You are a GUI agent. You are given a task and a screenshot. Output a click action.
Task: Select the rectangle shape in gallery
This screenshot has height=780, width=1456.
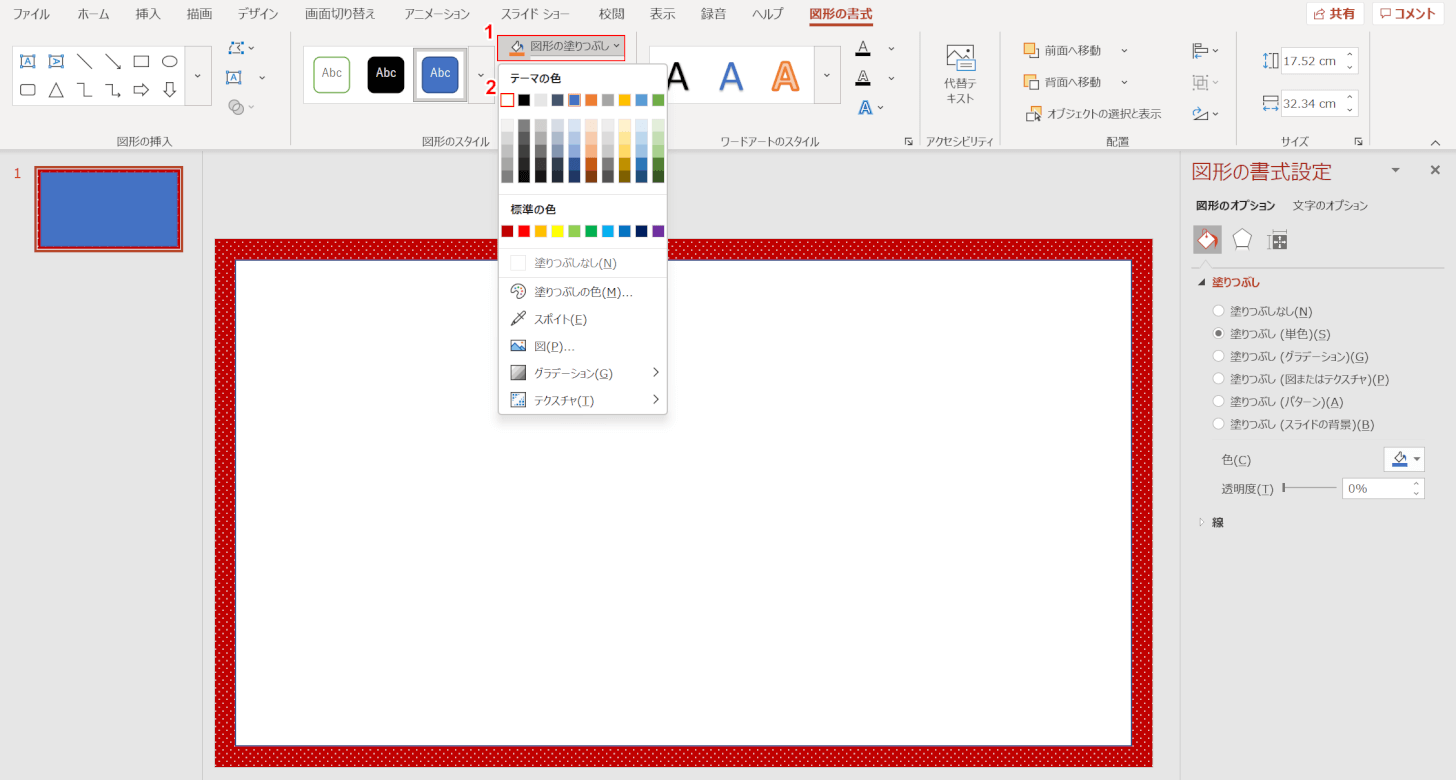click(x=141, y=61)
